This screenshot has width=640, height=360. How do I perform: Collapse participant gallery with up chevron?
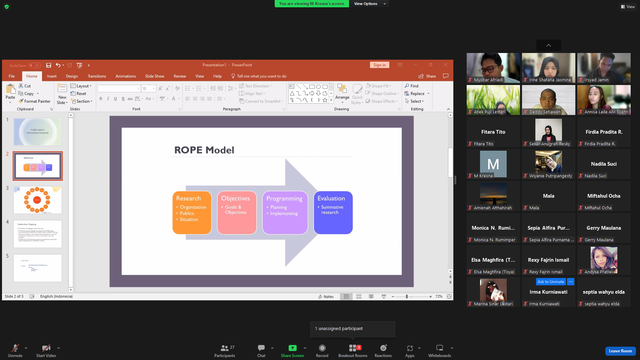(x=549, y=45)
